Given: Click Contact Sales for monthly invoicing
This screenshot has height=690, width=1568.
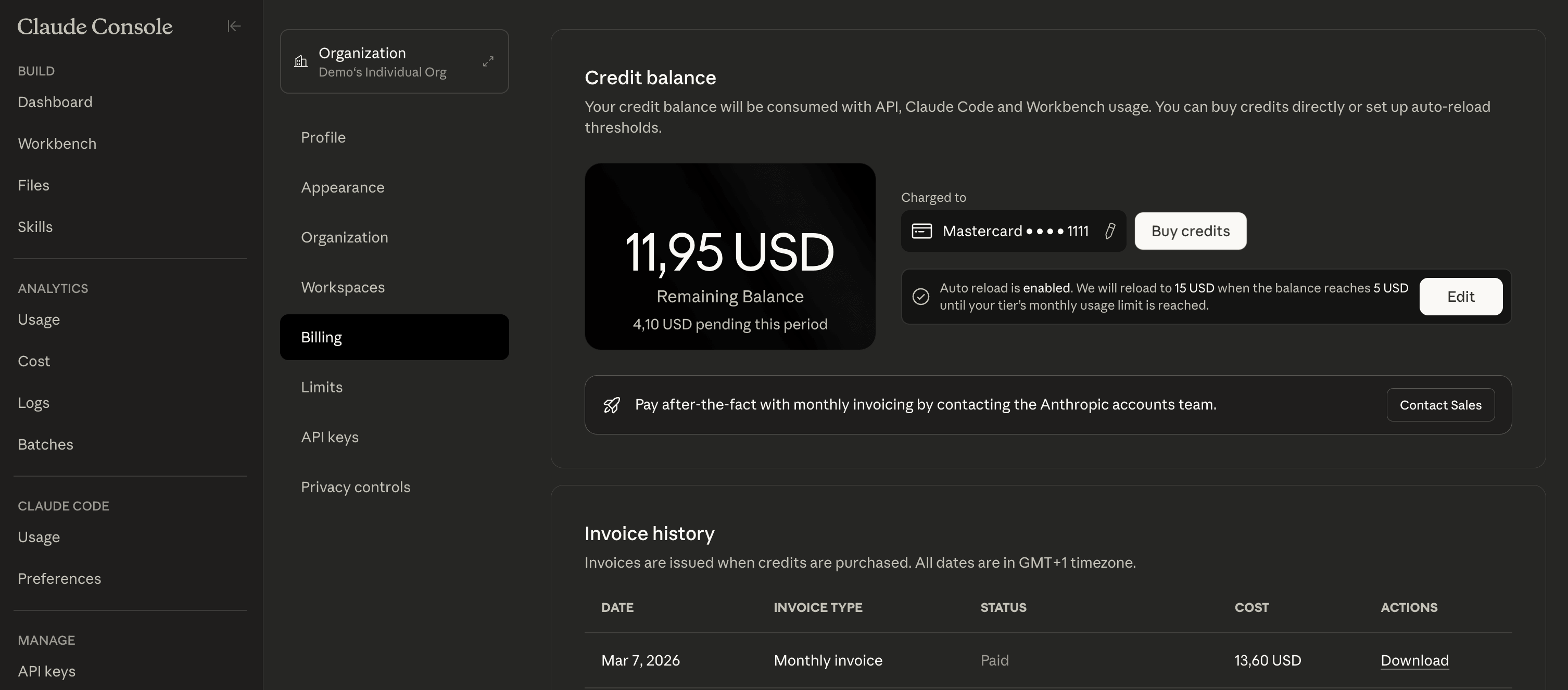Looking at the screenshot, I should point(1440,405).
